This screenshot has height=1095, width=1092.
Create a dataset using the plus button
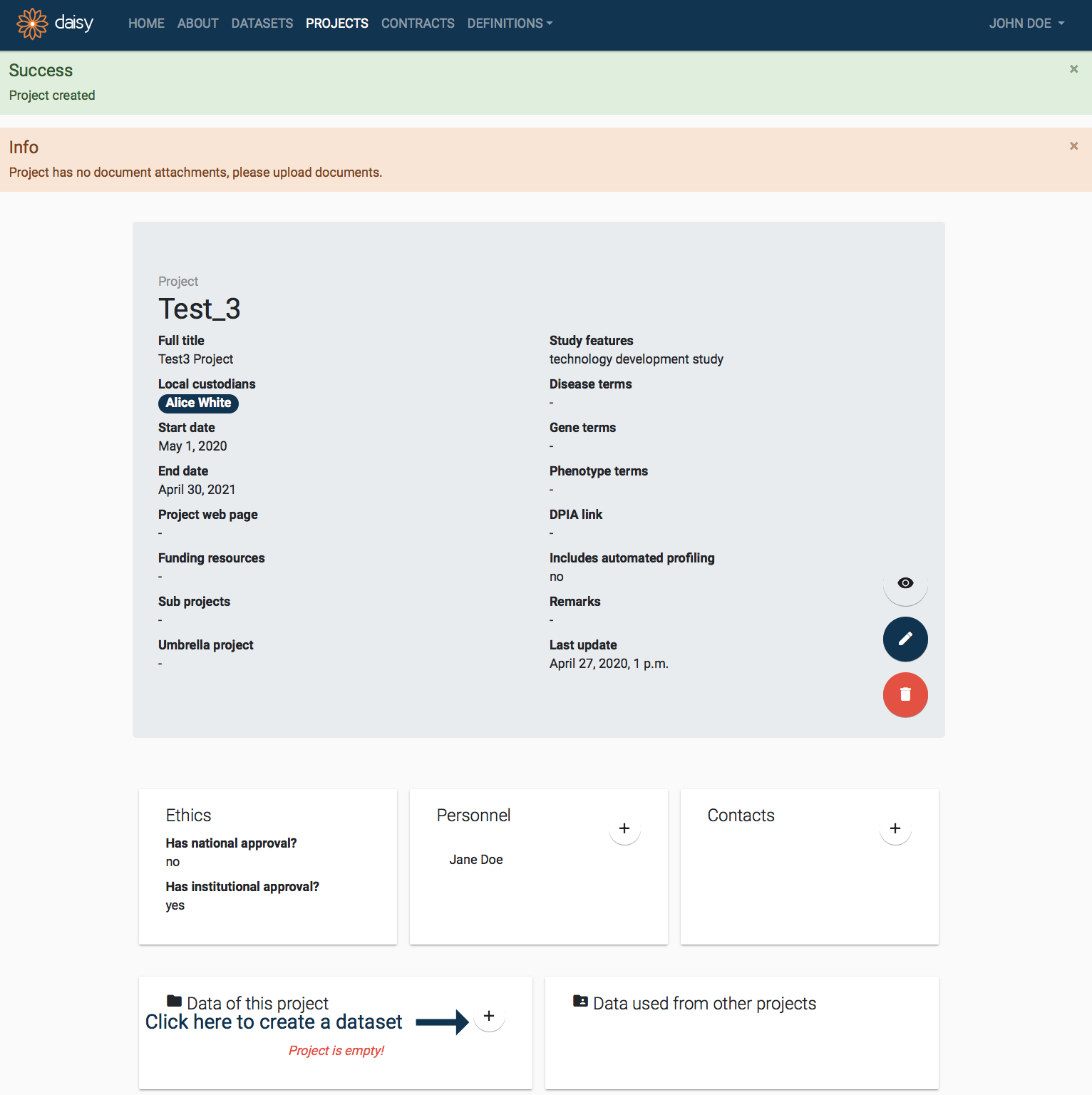489,1017
